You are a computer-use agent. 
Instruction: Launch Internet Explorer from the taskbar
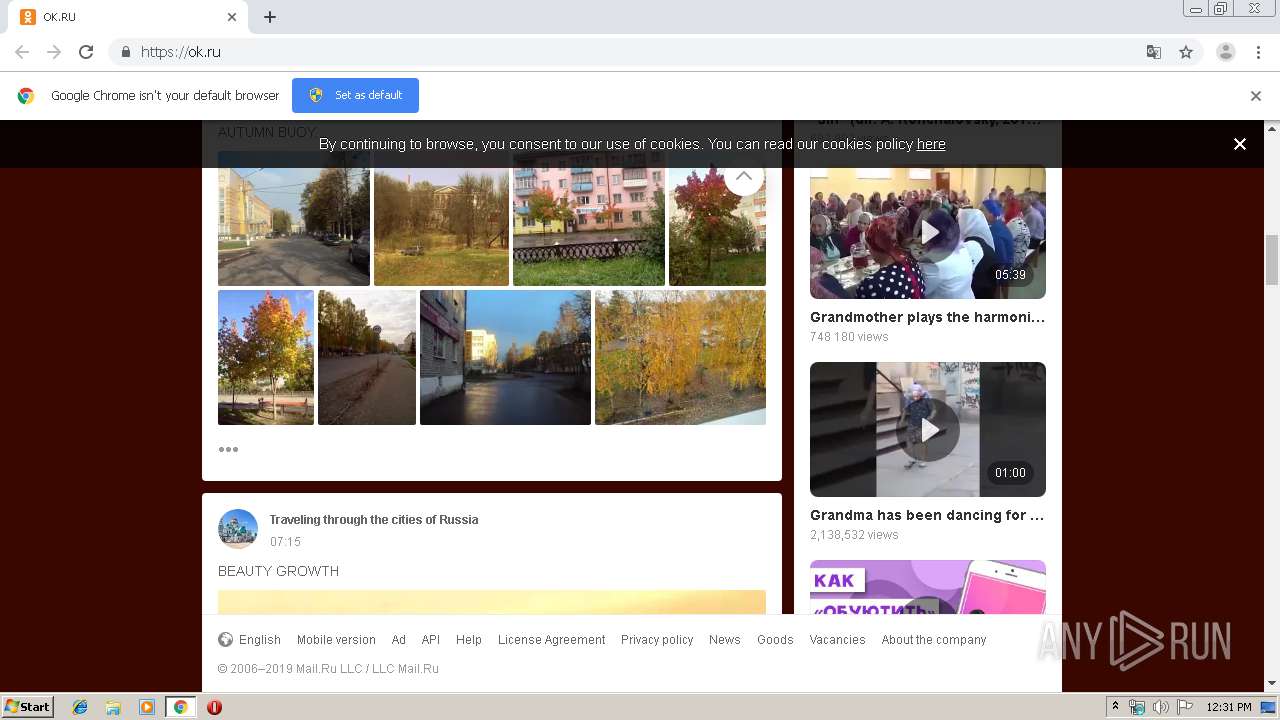80,707
